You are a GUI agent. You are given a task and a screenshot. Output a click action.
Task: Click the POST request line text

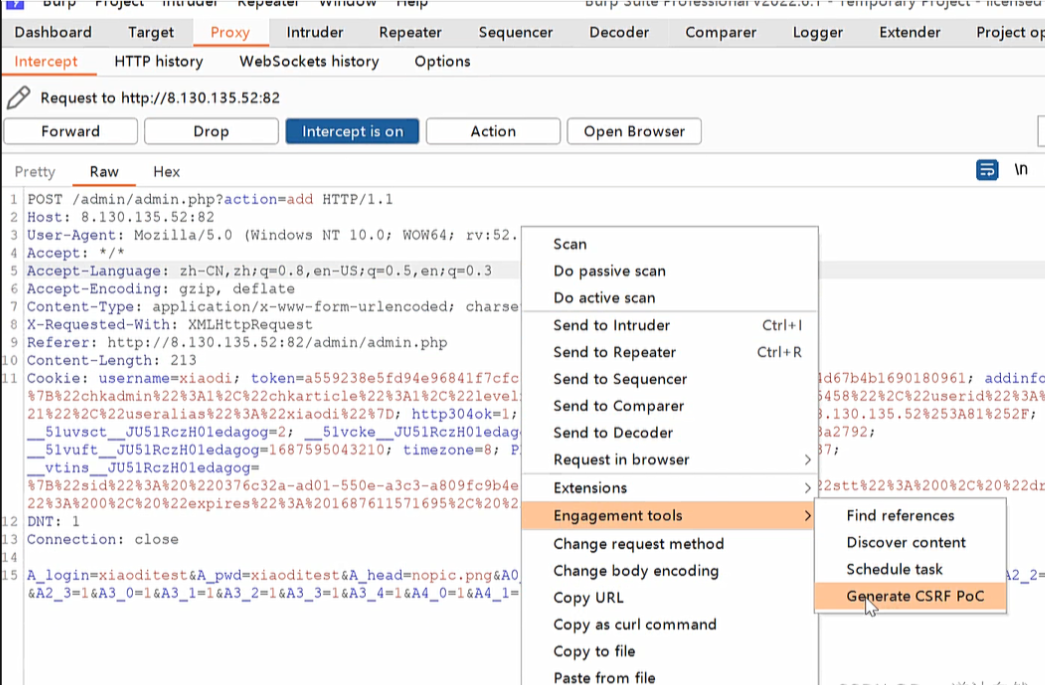pos(210,199)
